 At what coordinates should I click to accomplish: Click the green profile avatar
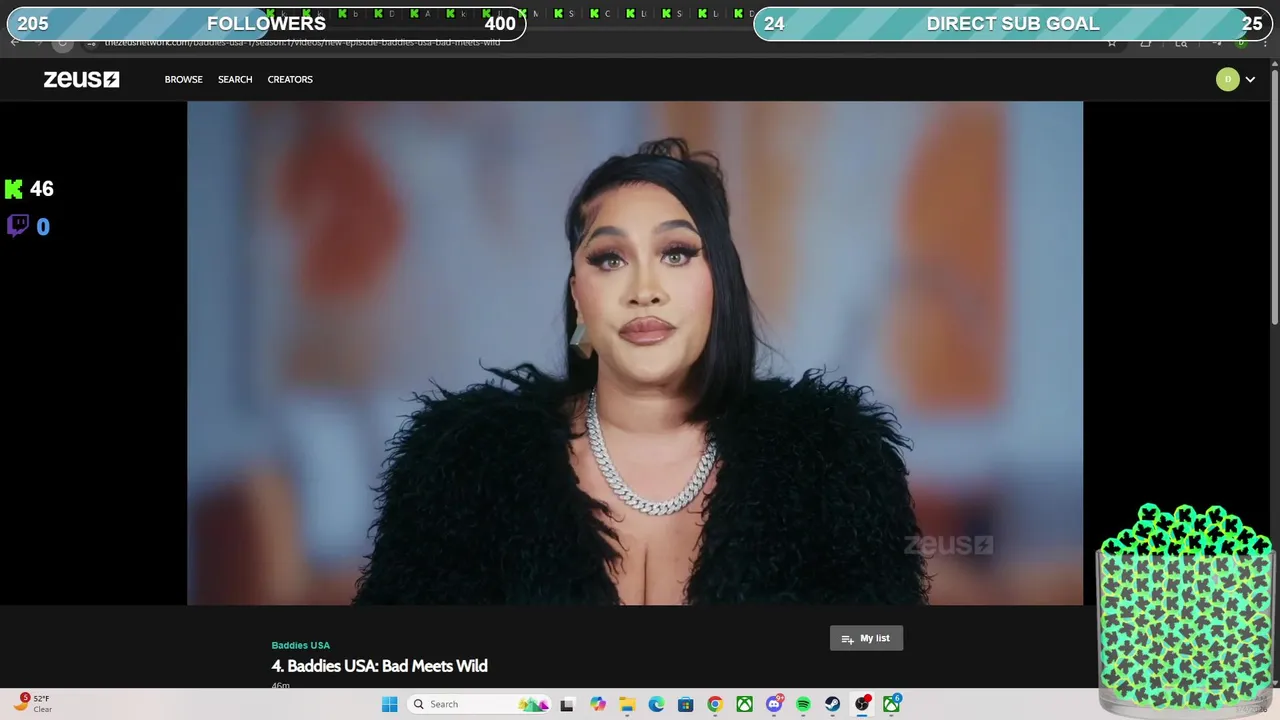1227,79
